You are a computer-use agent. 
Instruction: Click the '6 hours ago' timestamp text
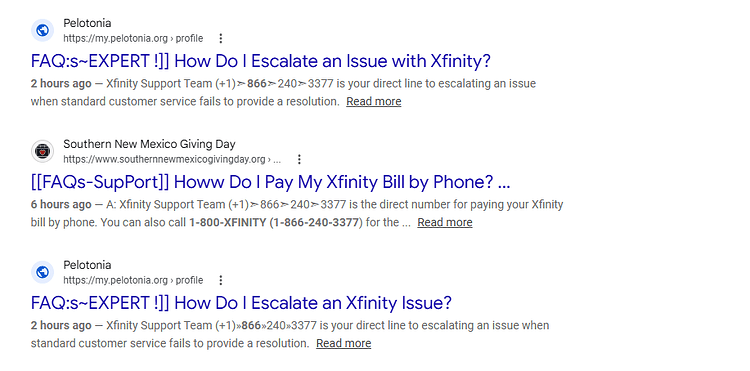(x=61, y=205)
